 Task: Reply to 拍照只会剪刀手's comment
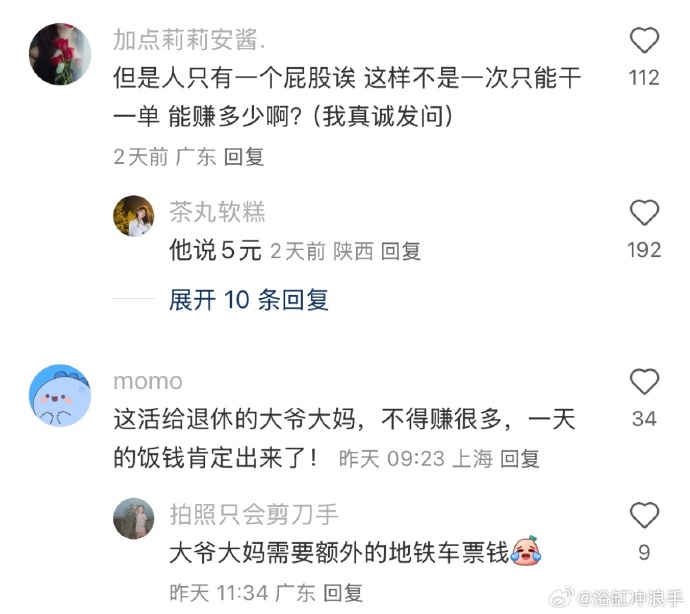click(x=343, y=593)
